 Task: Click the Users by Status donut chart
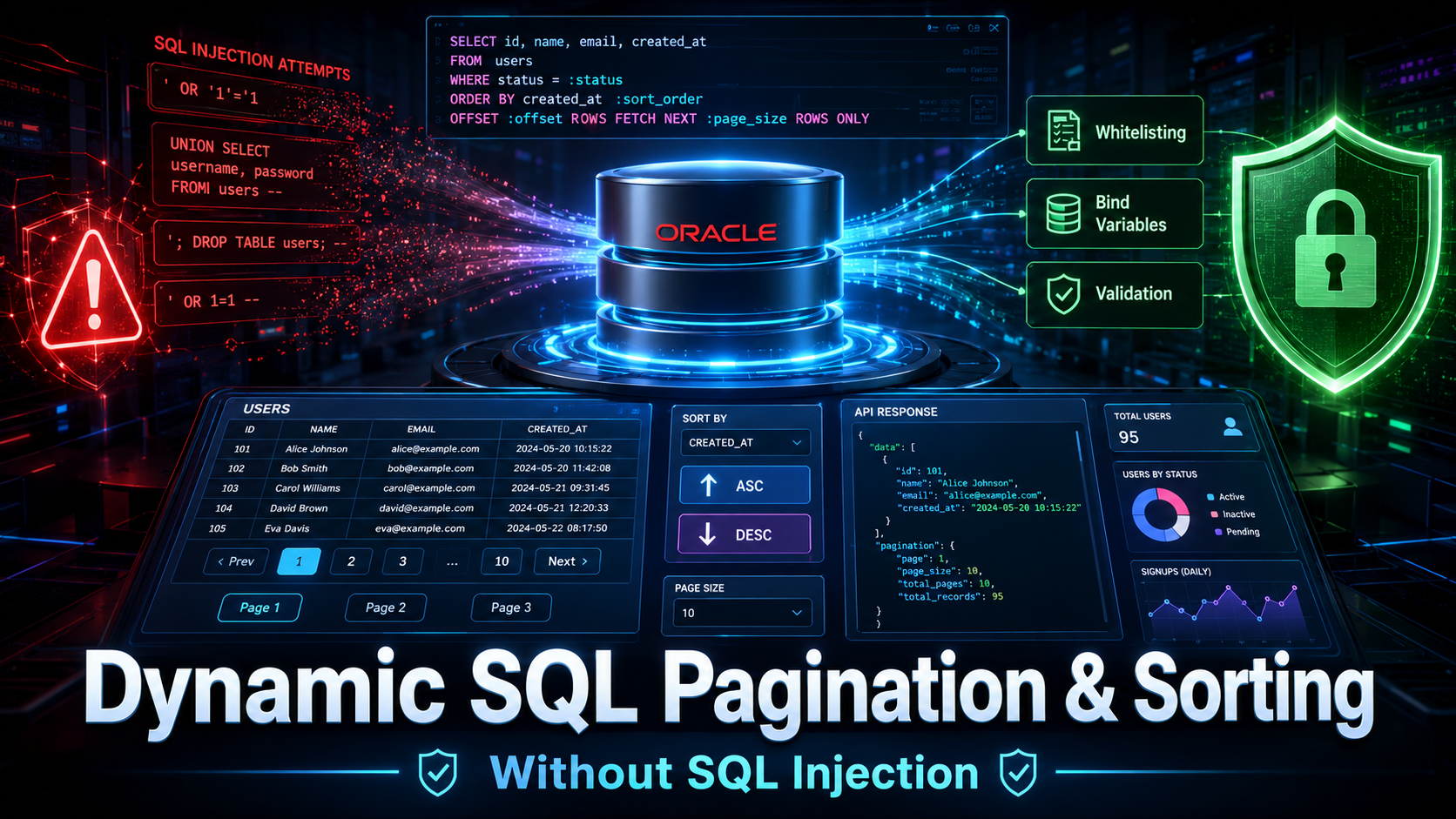(1161, 514)
